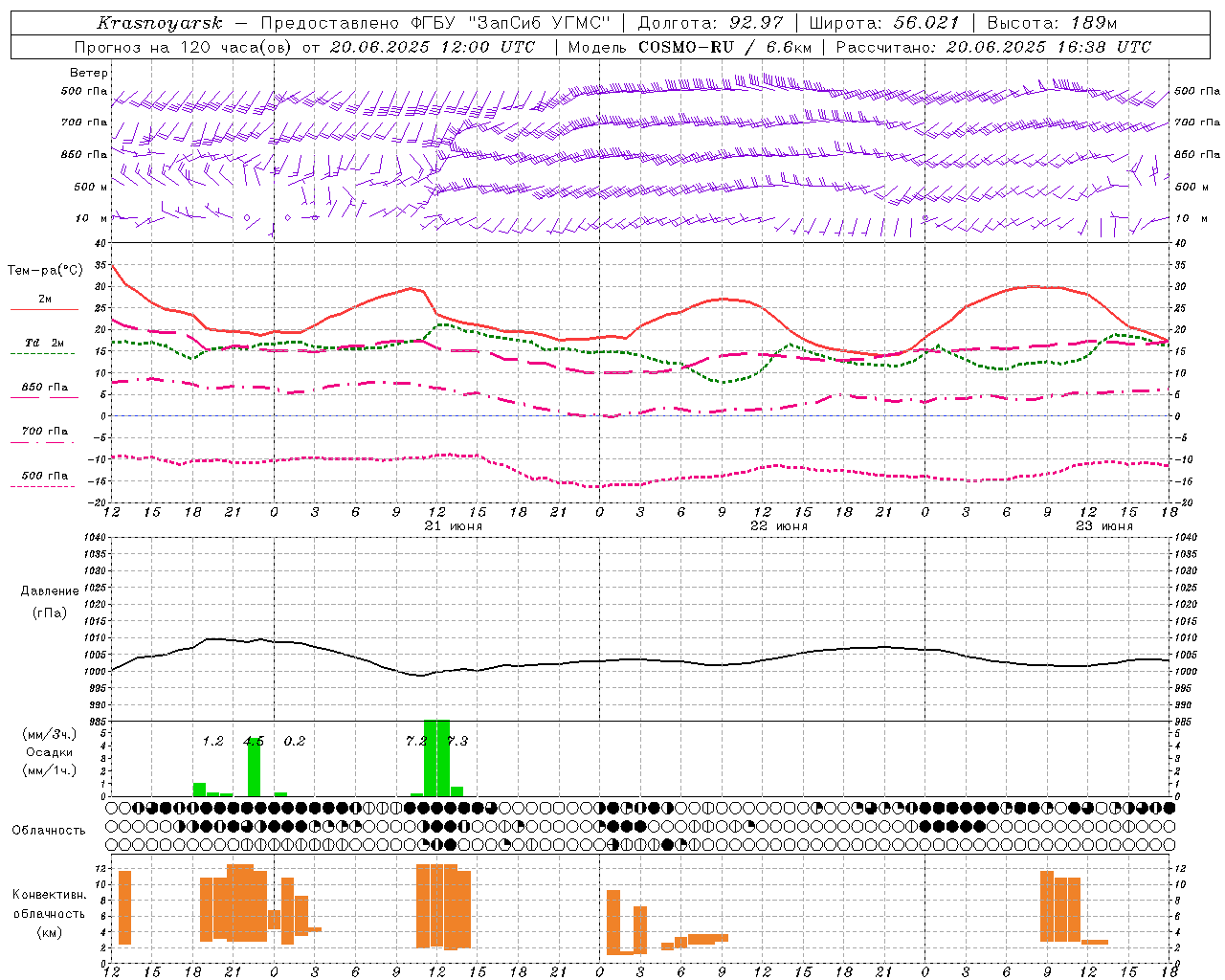Select the 'Долгота: 92.97' longitude field
1225x980 pixels.
pyautogui.click(x=710, y=23)
